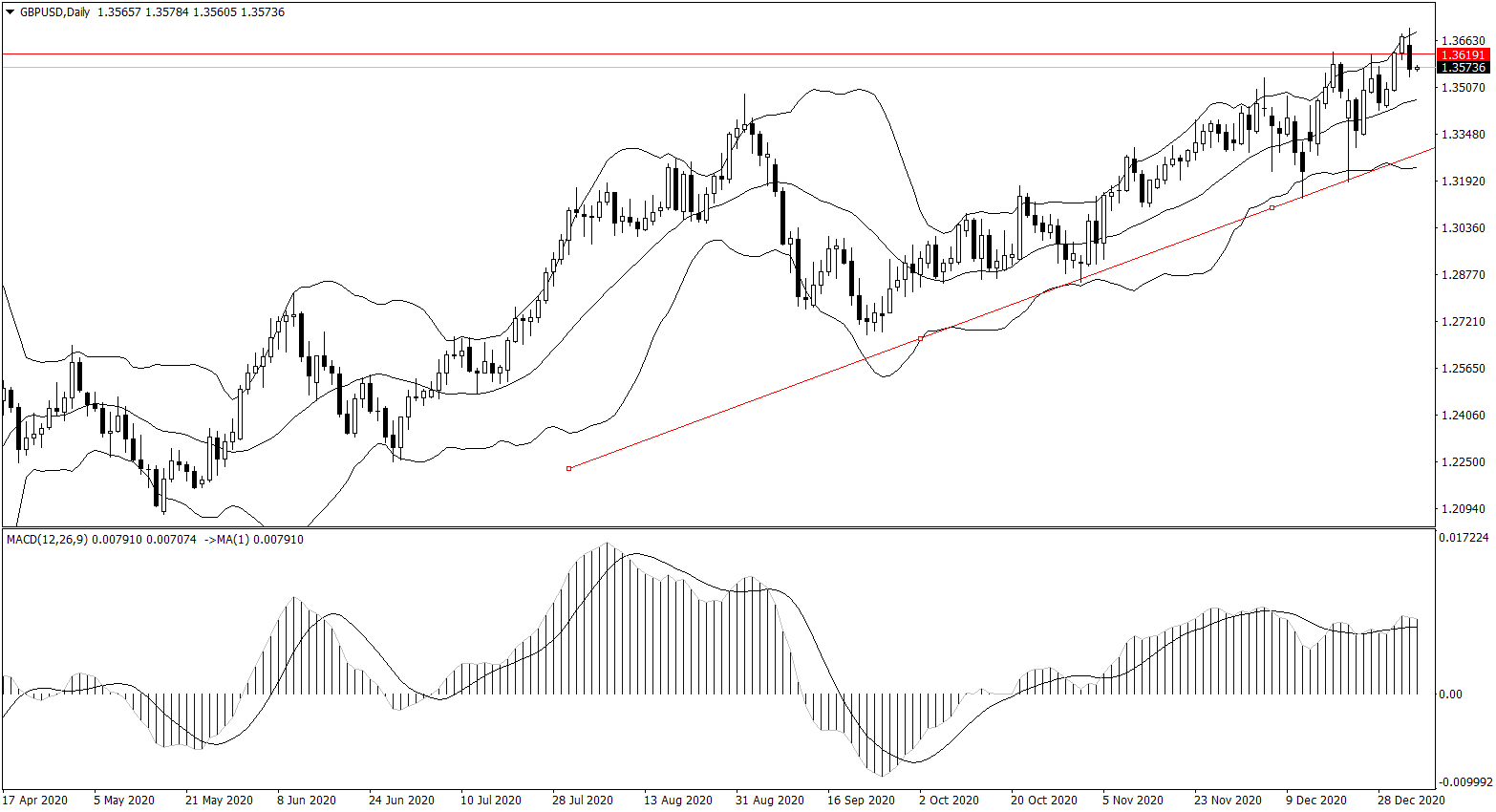
Task: Open the triangle menu beside GBPUSD,Daily
Action: click(11, 12)
